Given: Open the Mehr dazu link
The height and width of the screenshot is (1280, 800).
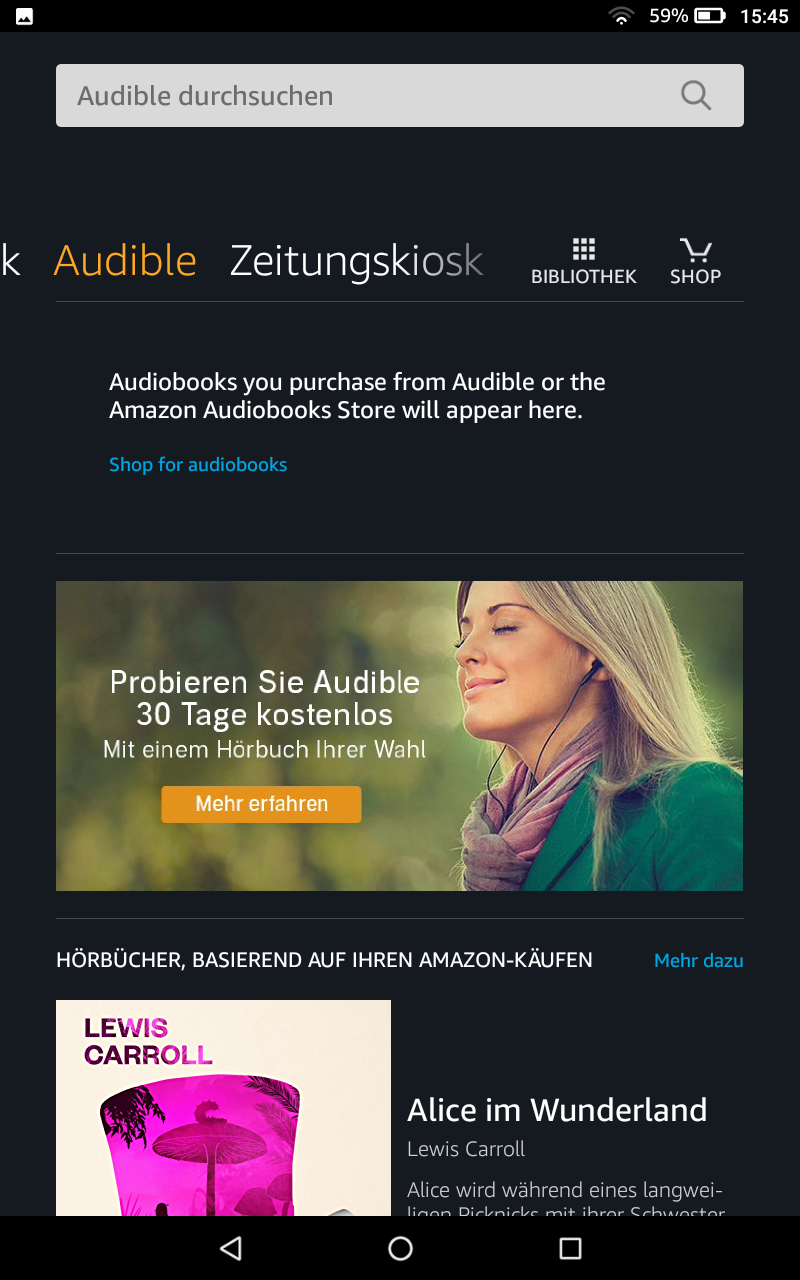Looking at the screenshot, I should click(699, 961).
